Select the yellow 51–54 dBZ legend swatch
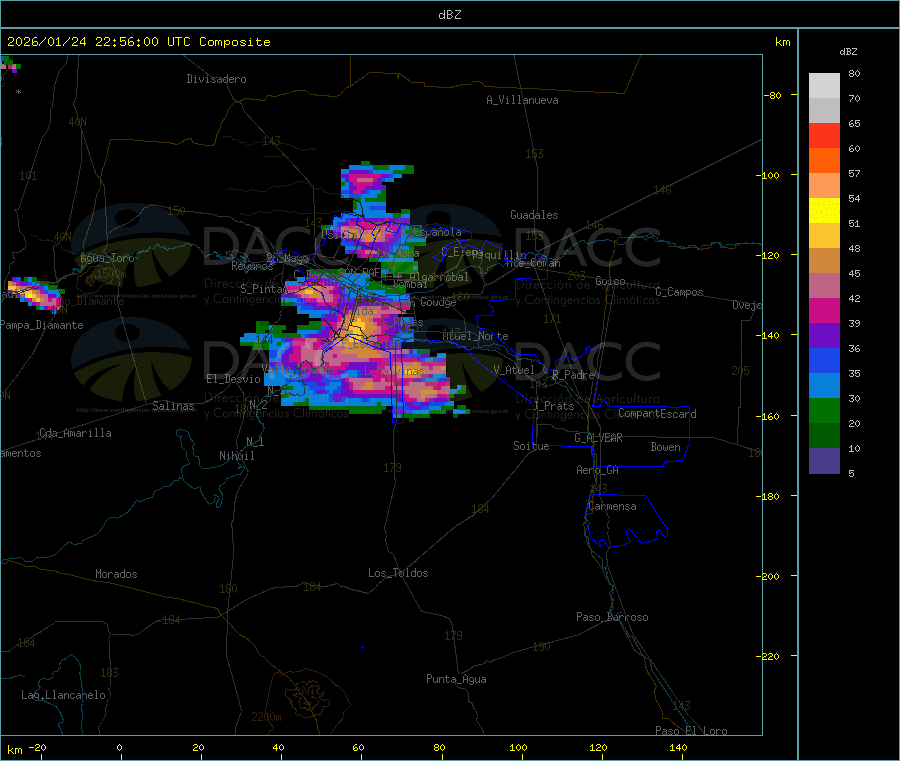This screenshot has height=761, width=900. tap(824, 211)
